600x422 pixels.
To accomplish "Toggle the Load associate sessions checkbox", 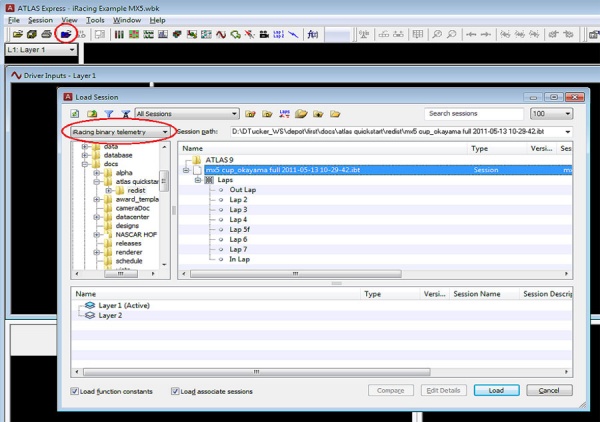I will click(176, 391).
